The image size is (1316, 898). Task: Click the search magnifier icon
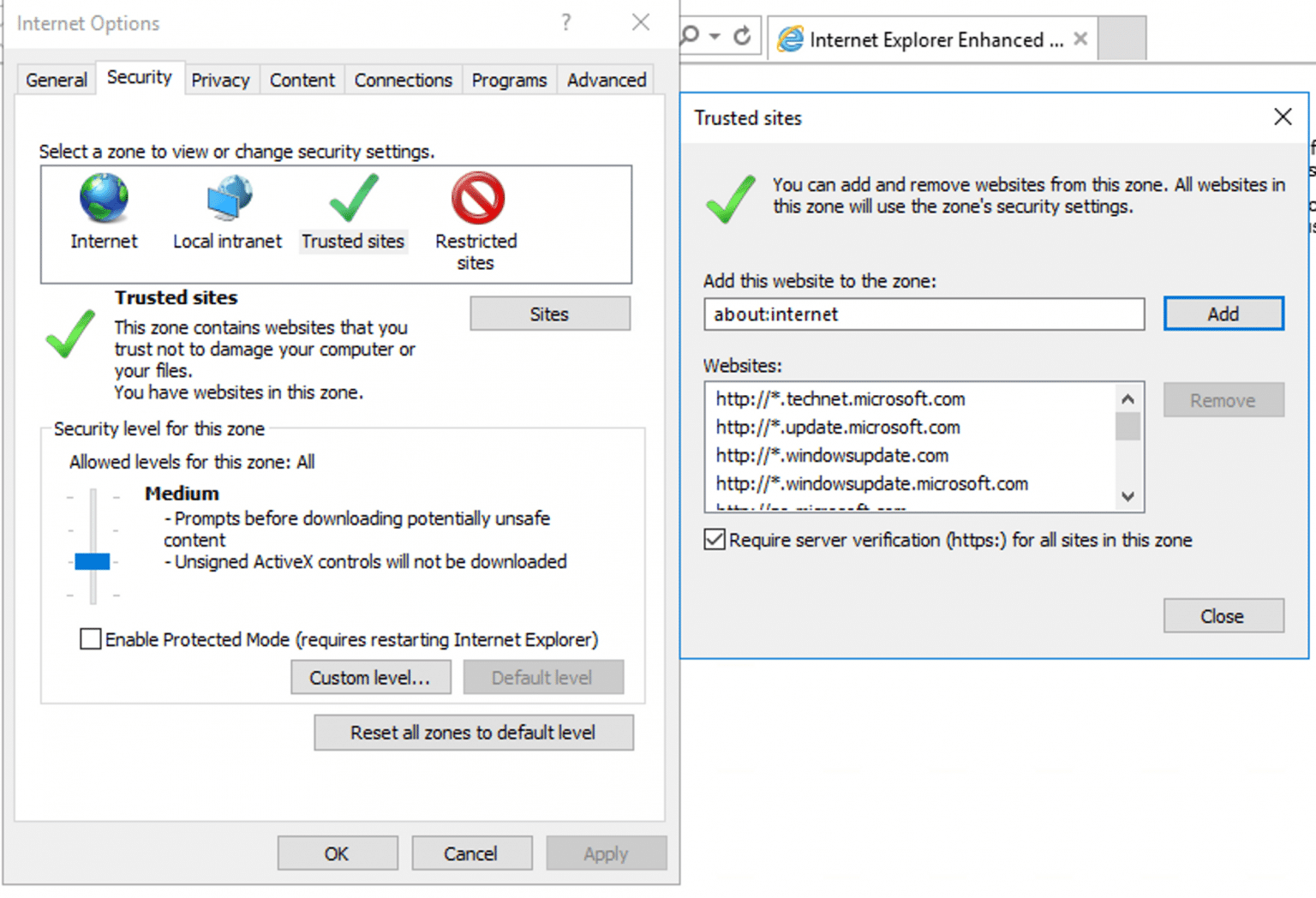(691, 36)
